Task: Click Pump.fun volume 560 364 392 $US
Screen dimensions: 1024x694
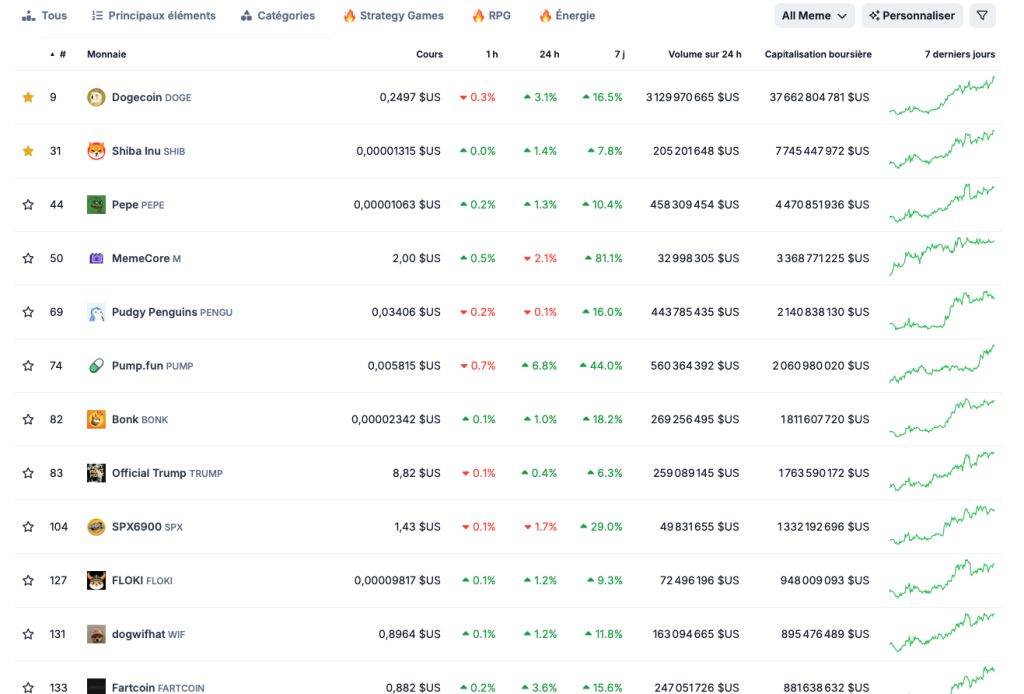Action: point(695,366)
